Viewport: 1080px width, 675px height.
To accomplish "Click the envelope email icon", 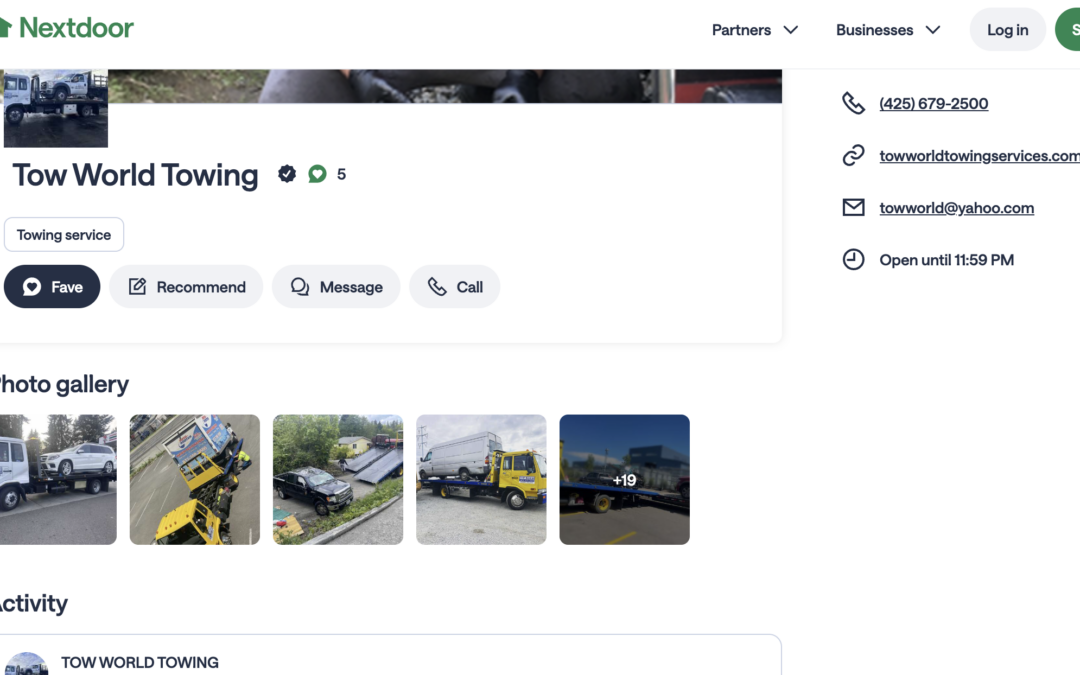I will (x=853, y=207).
